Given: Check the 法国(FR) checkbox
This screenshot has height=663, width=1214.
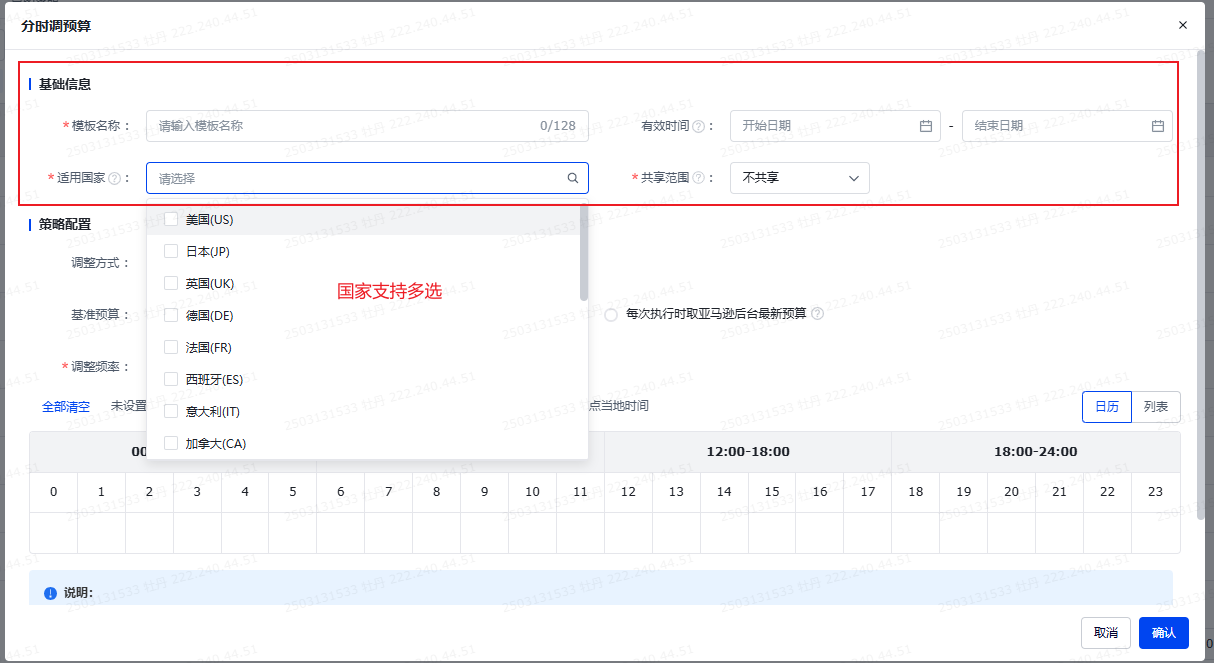Looking at the screenshot, I should tap(171, 347).
